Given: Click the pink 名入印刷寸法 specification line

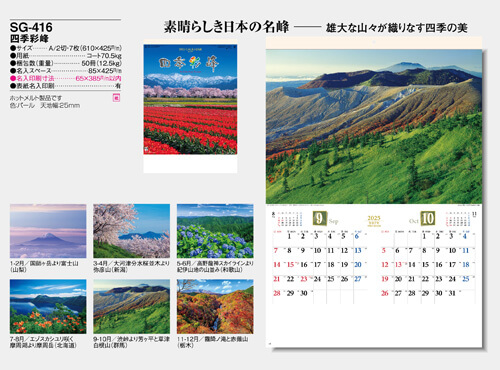Looking at the screenshot, I should coord(65,78).
